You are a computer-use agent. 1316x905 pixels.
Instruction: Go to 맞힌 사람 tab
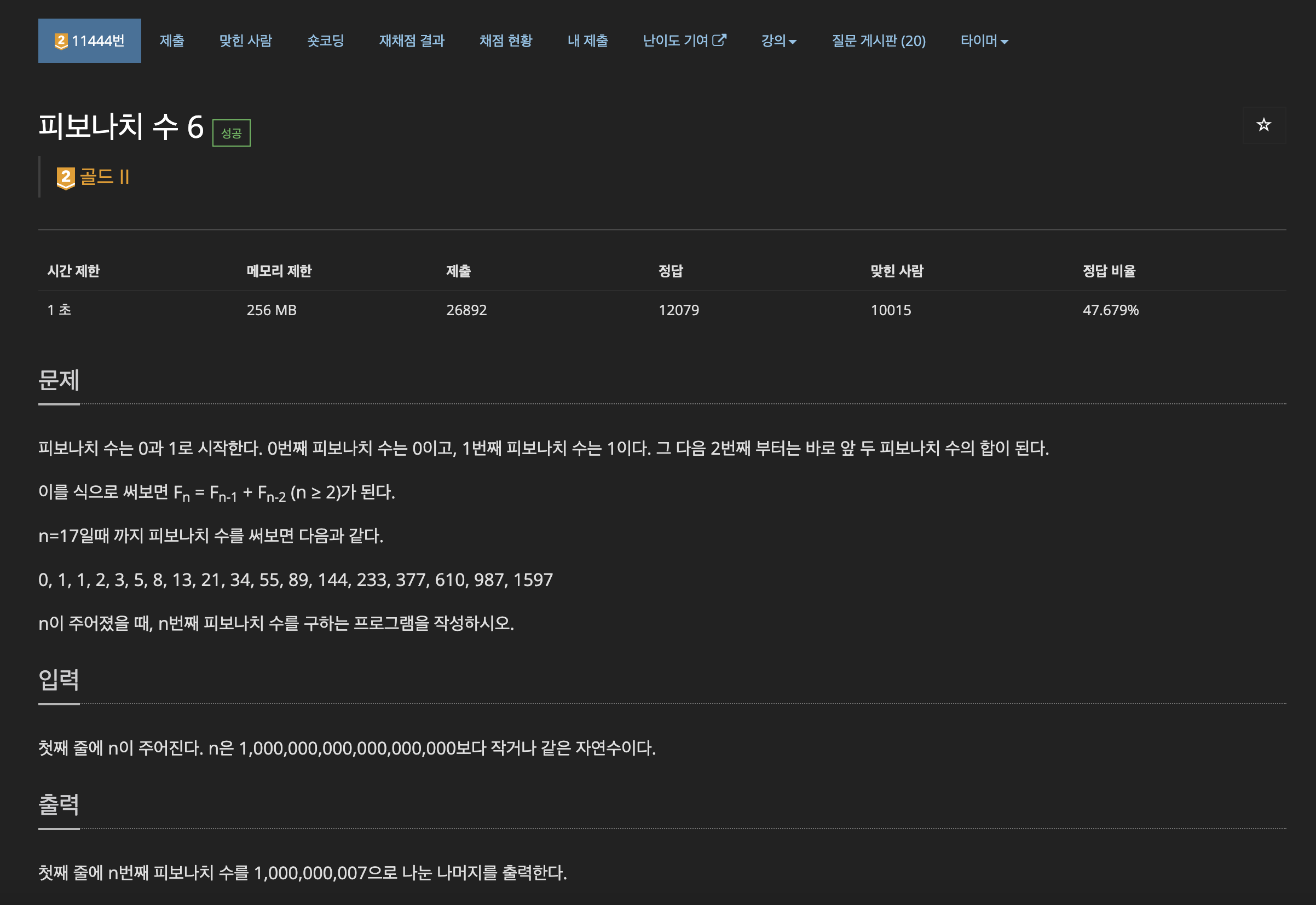[x=245, y=41]
